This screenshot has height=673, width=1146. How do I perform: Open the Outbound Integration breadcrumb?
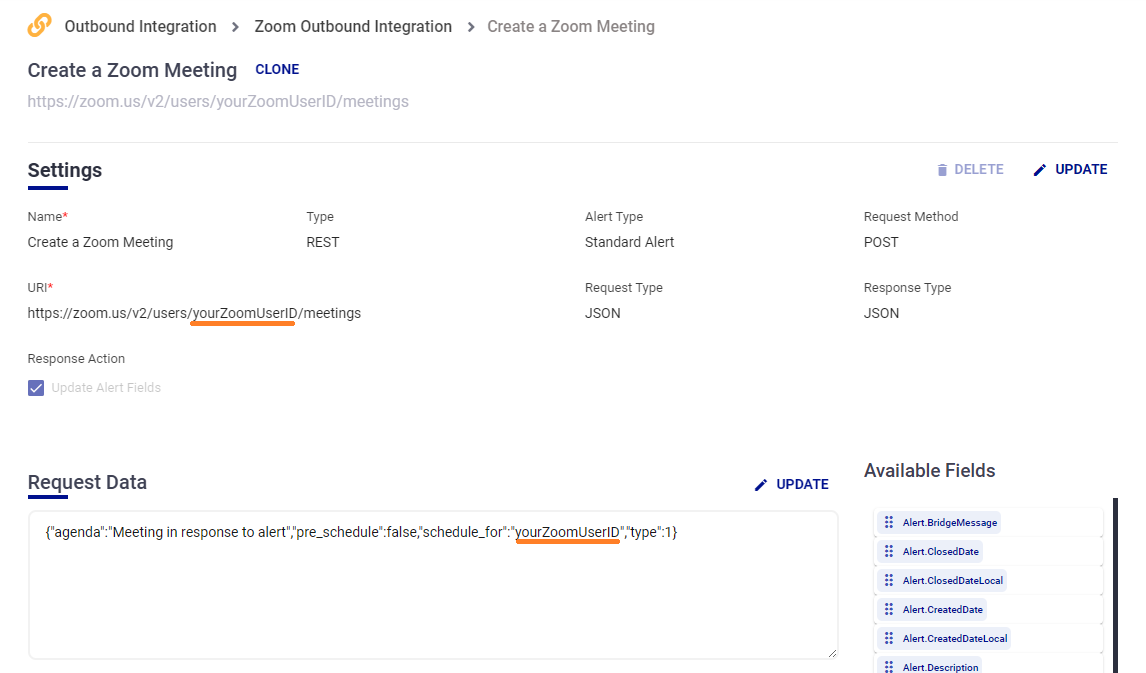140,27
